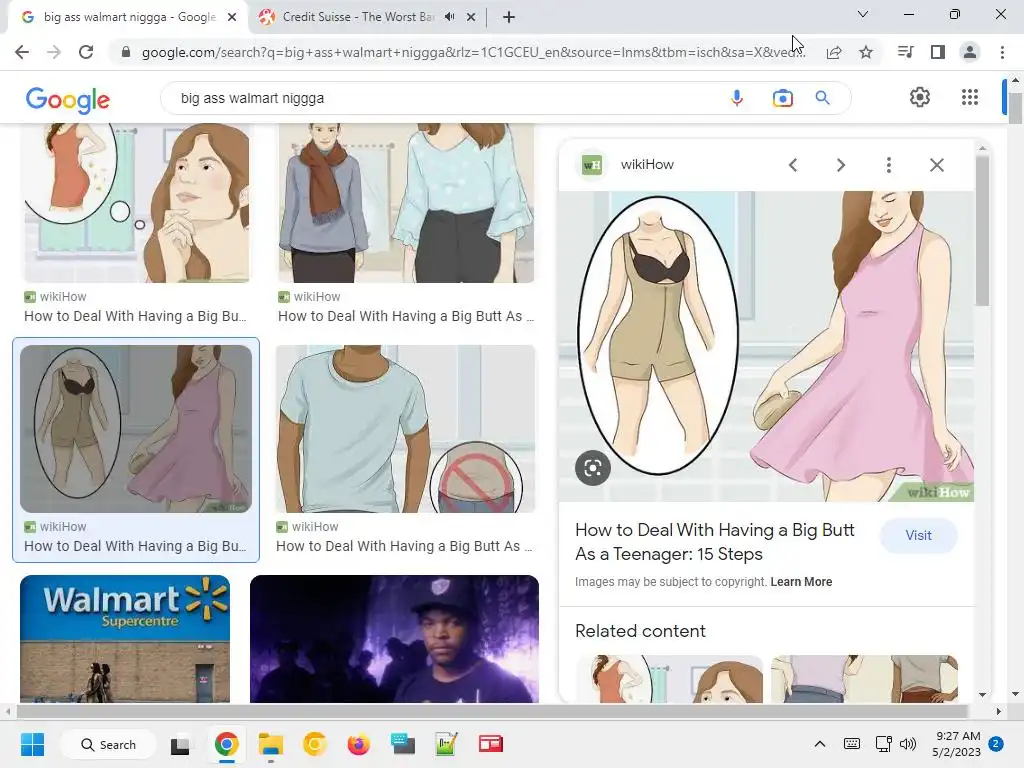Open the blue t-shirt thumbnail
1024x768 pixels.
pyautogui.click(x=406, y=428)
